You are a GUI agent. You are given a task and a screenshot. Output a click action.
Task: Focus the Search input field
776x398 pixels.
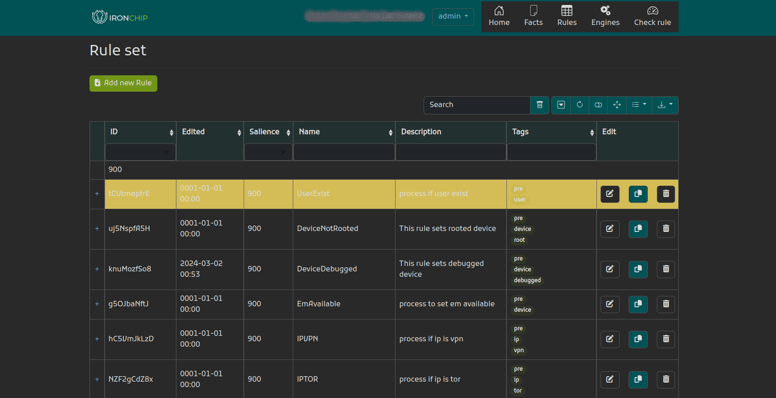[x=477, y=105]
